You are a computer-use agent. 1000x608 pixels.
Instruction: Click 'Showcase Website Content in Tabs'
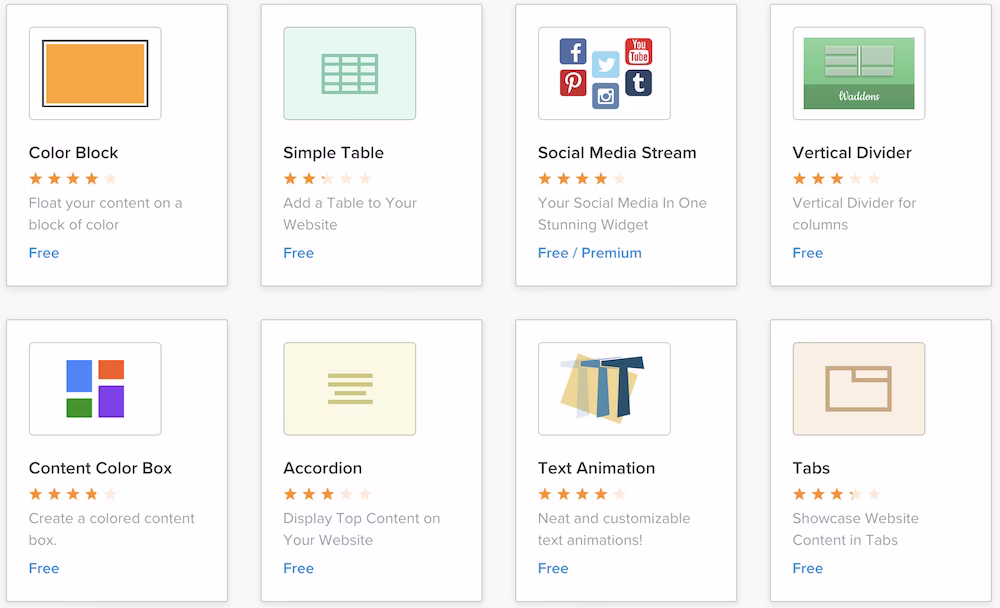(856, 529)
